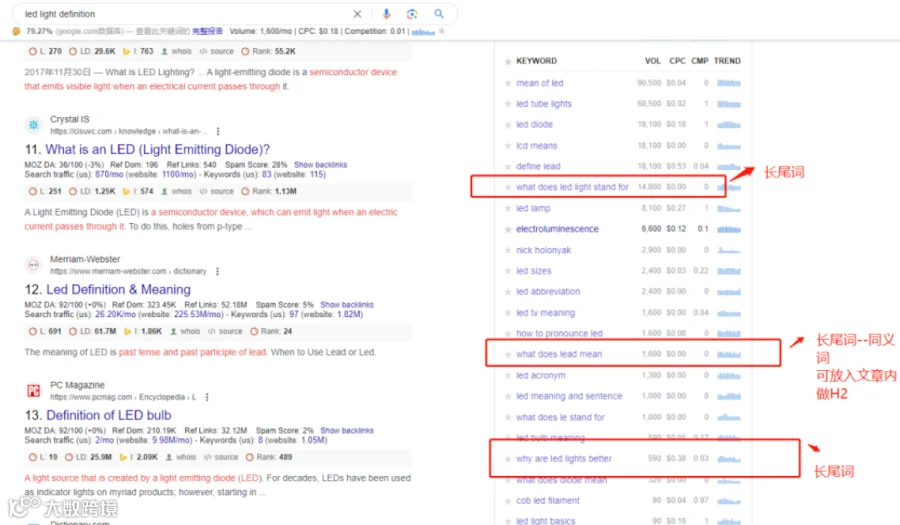The height and width of the screenshot is (525, 900).
Task: Sort keyword table by CPC column
Action: (677, 61)
